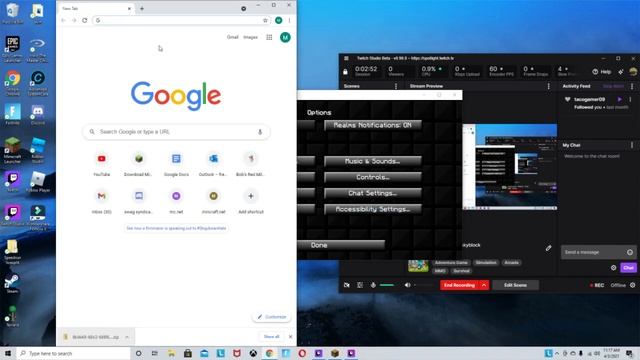The height and width of the screenshot is (360, 640).
Task: Open the Images link
Action: (250, 37)
